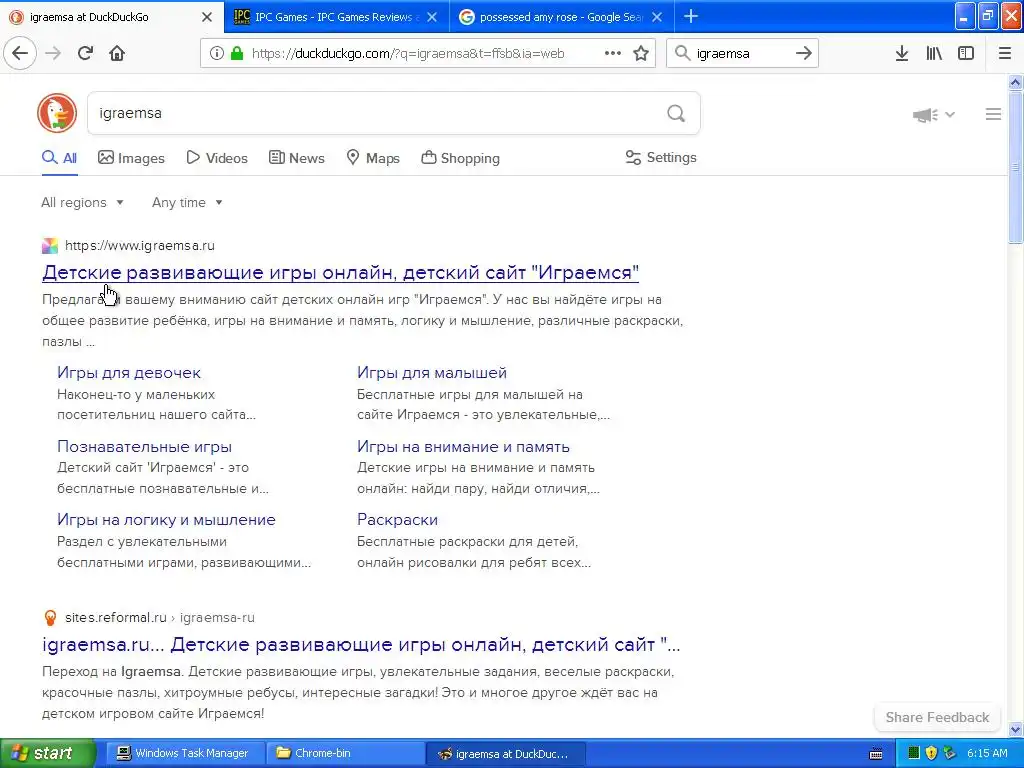Switch to Windows Task Manager taskbar button

click(184, 753)
